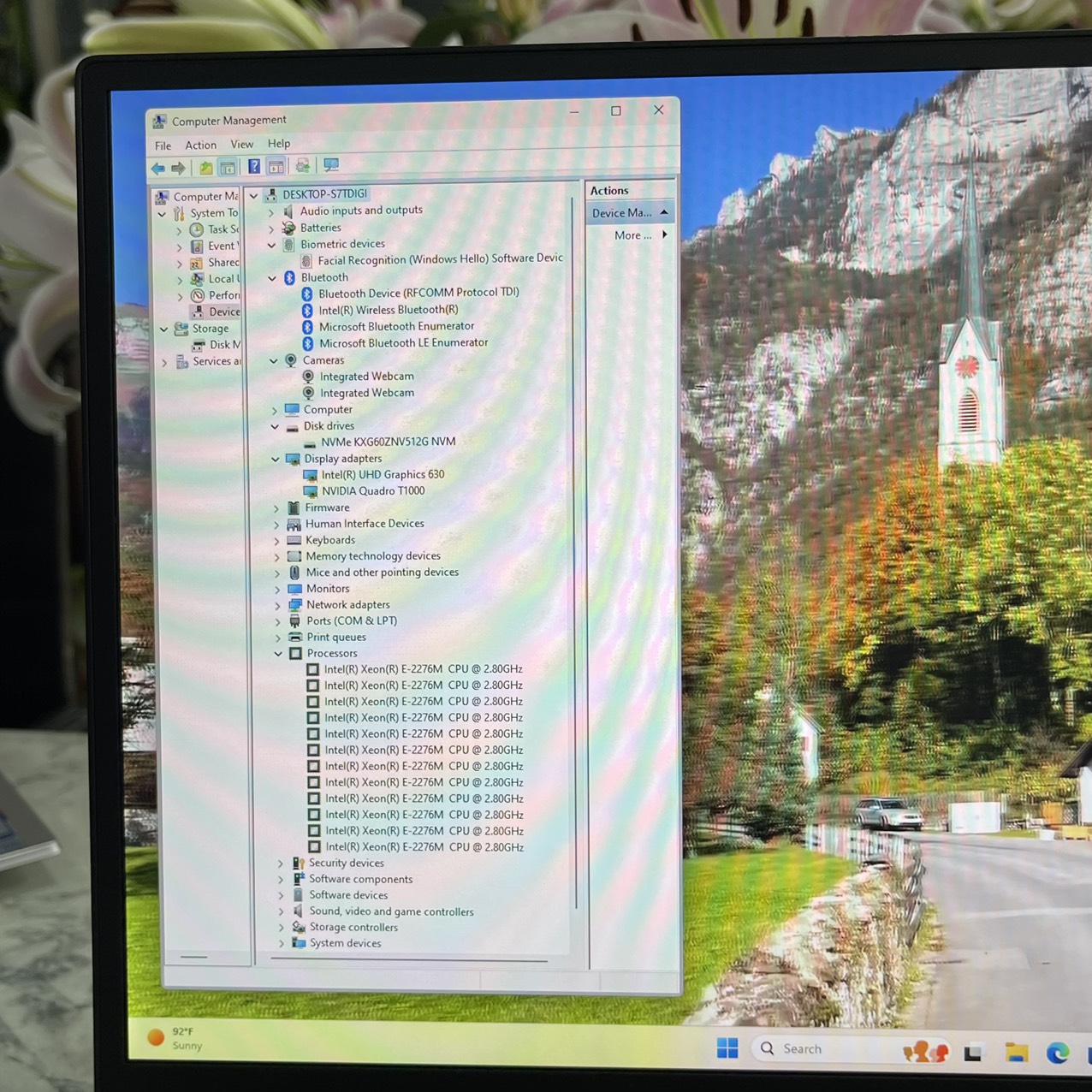Click the Batteries category icon
Screen dimensions: 1092x1092
click(288, 228)
